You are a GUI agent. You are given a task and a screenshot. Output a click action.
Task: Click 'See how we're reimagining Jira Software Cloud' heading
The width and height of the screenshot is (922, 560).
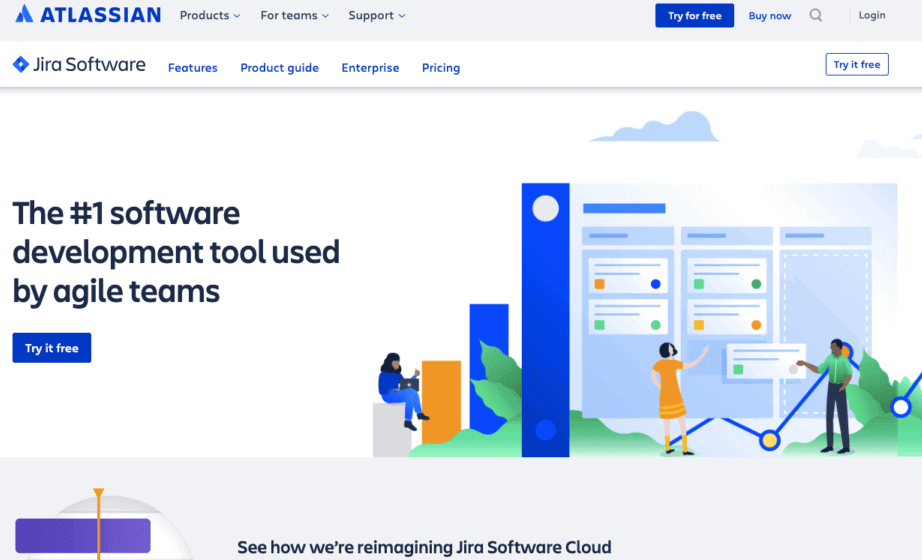(424, 547)
